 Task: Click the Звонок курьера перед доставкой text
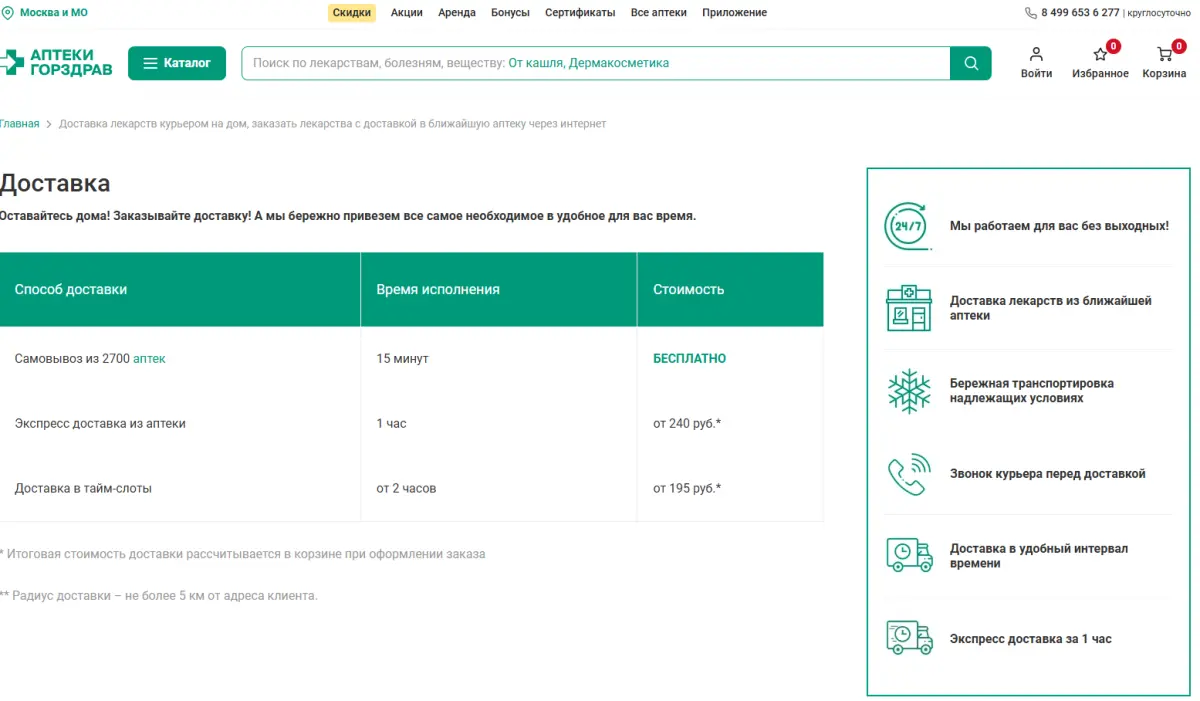pos(1048,474)
